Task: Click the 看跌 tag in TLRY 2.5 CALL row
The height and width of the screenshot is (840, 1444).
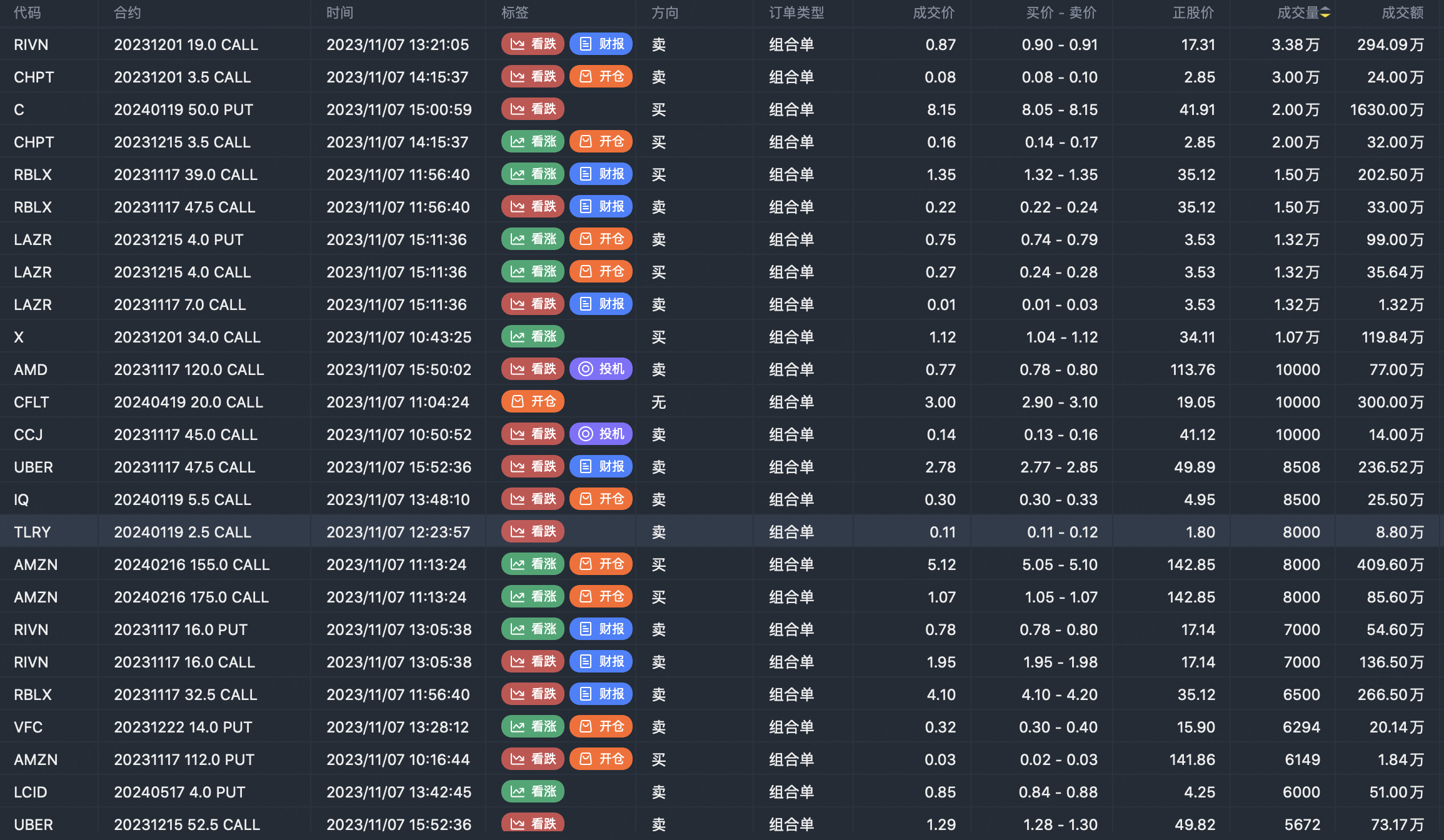Action: tap(533, 532)
